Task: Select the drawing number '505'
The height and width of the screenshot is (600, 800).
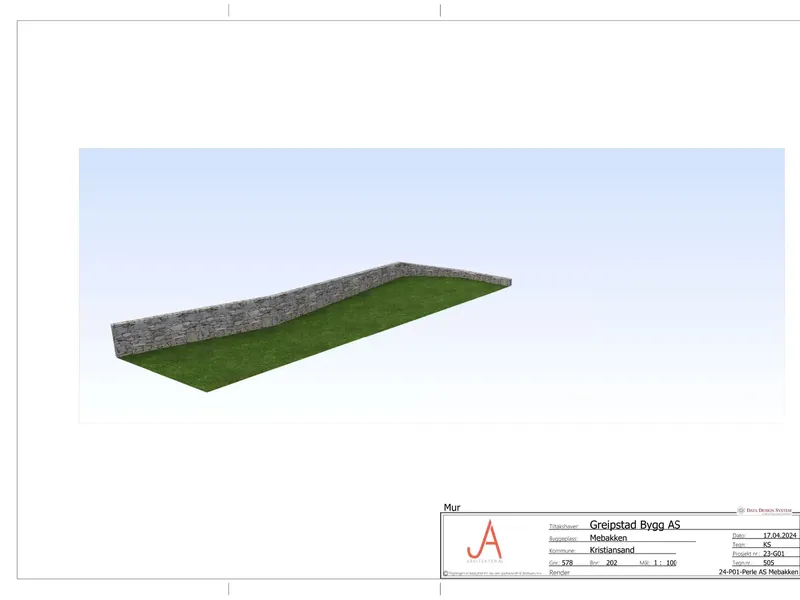Action: 769,563
